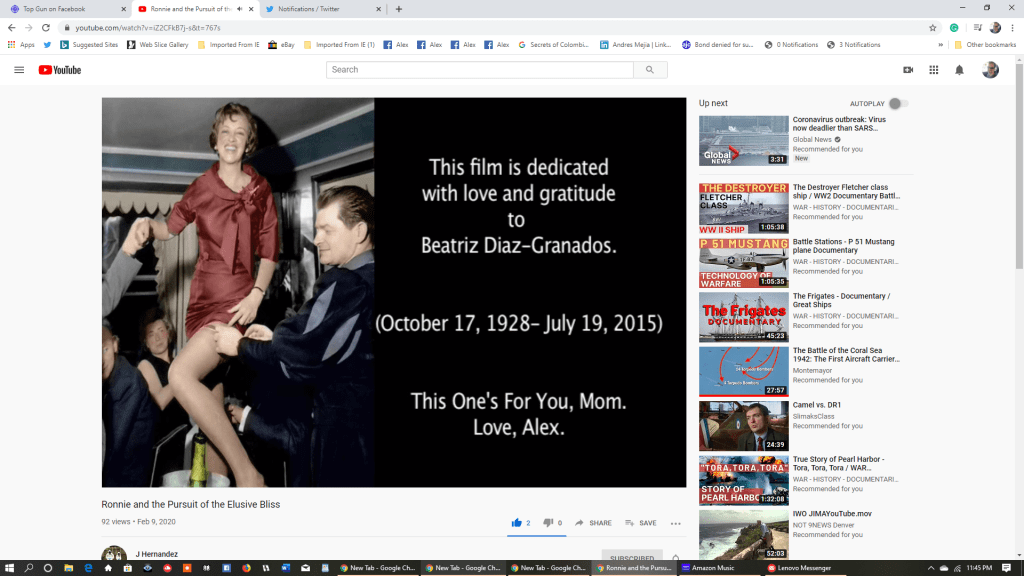Open the Coronavirus outbreak video thumbnail
This screenshot has width=1024, height=576.
coord(743,140)
